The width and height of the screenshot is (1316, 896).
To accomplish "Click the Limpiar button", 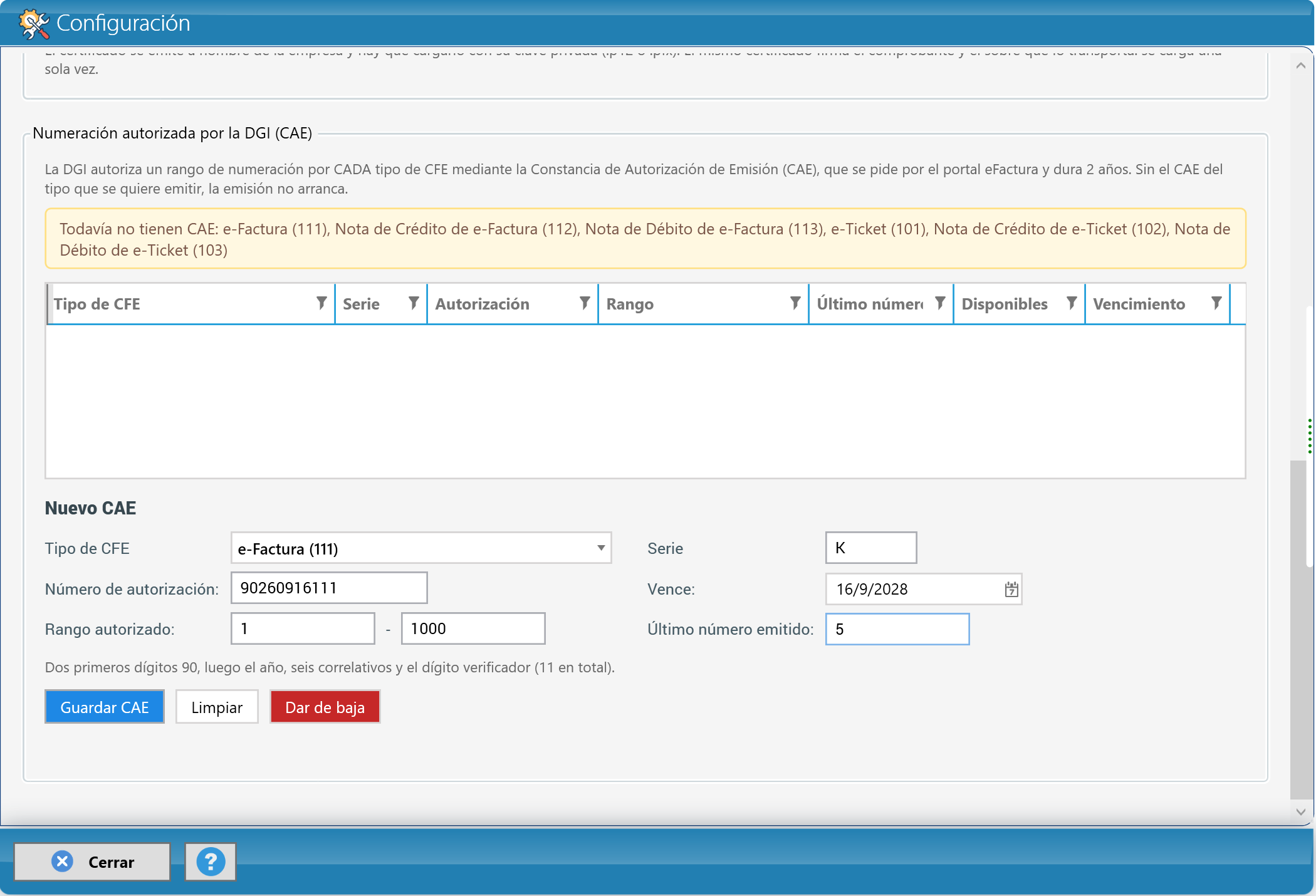I will coord(217,707).
